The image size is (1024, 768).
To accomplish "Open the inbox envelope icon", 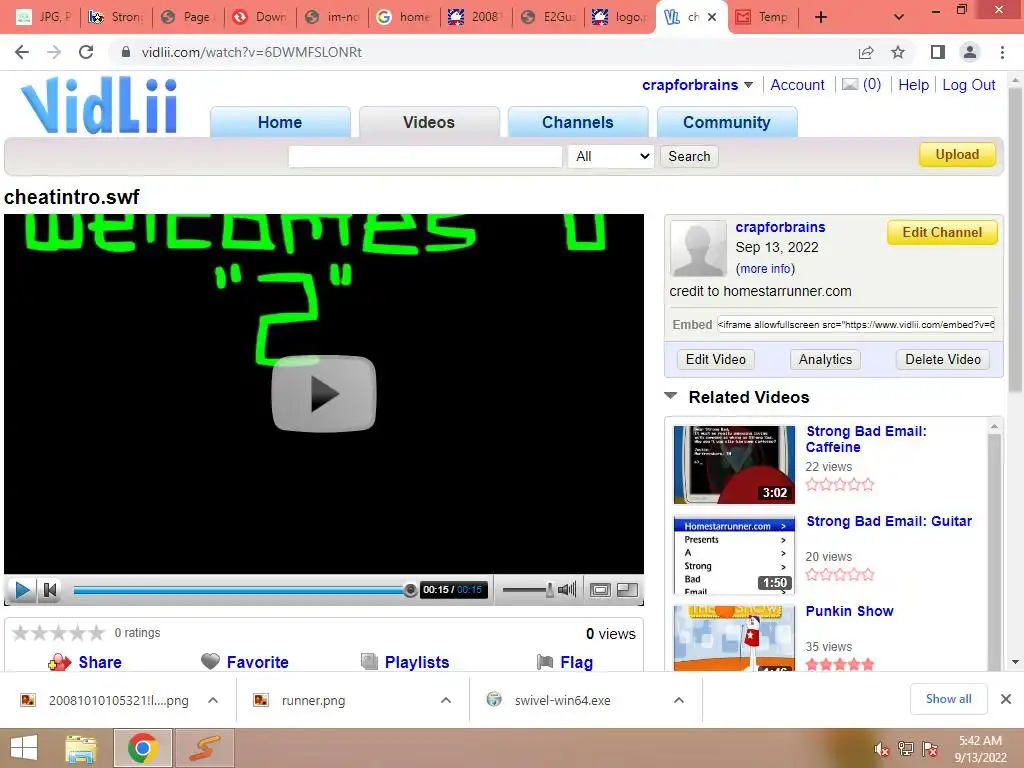I will pos(850,84).
